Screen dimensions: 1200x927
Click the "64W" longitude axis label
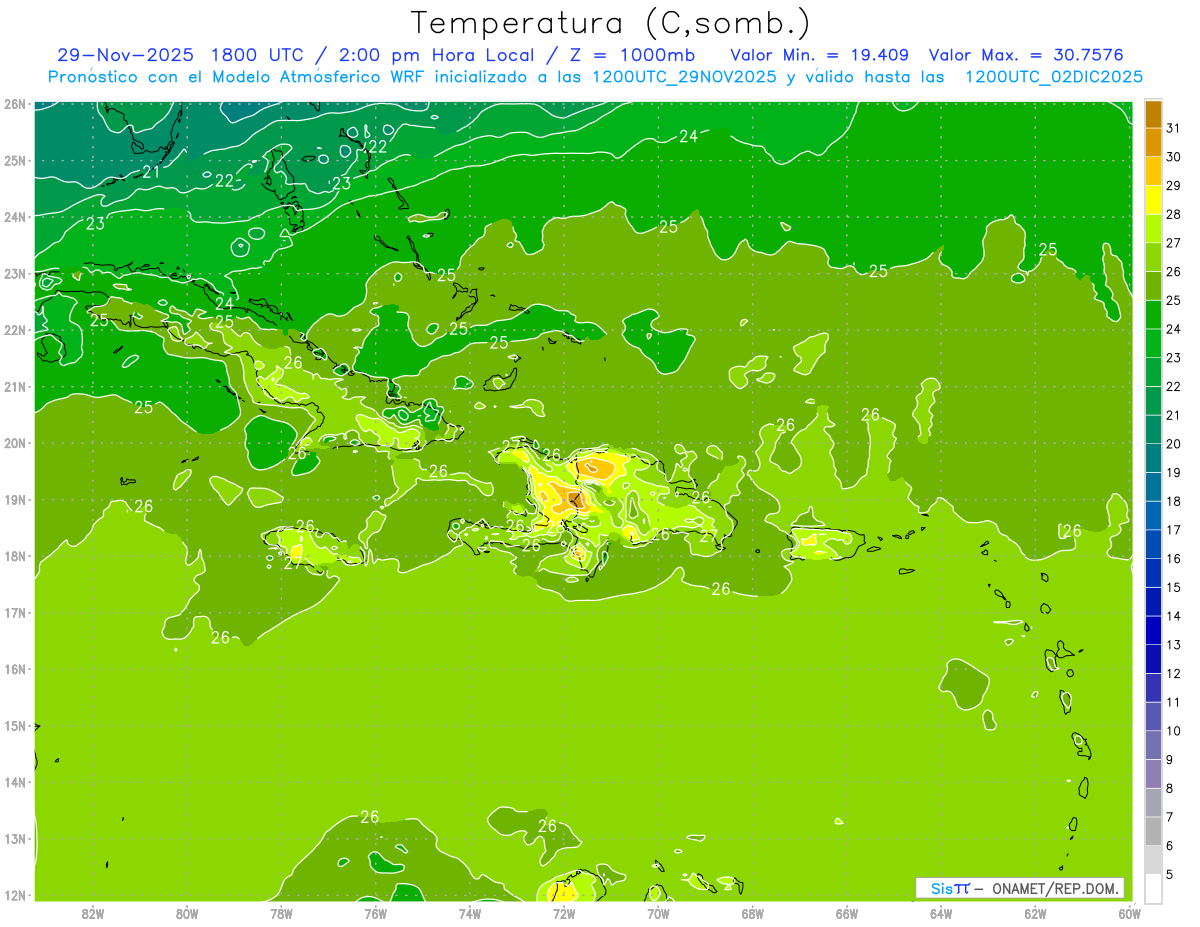click(941, 913)
